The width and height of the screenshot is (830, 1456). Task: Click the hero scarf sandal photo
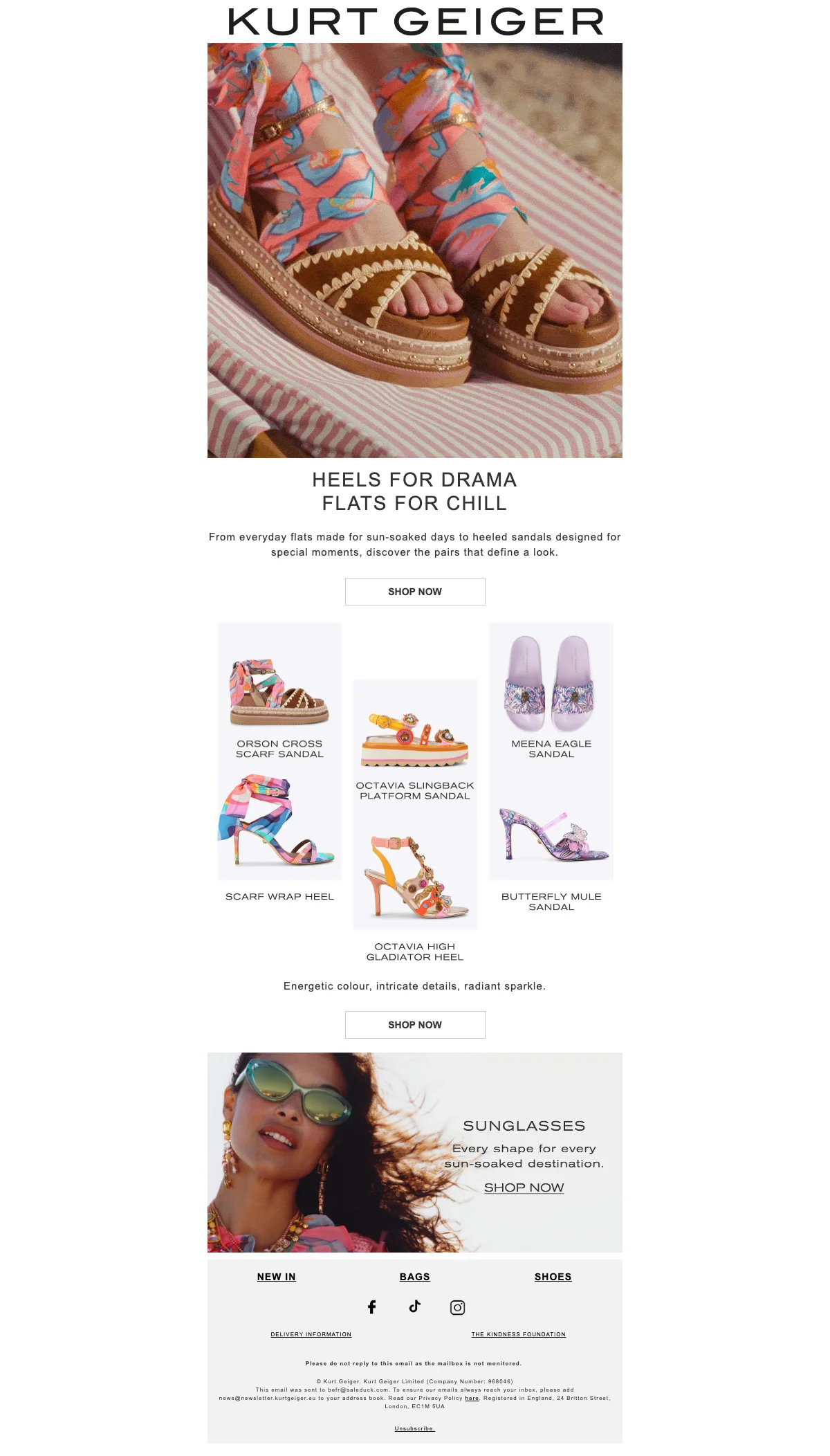click(x=415, y=251)
